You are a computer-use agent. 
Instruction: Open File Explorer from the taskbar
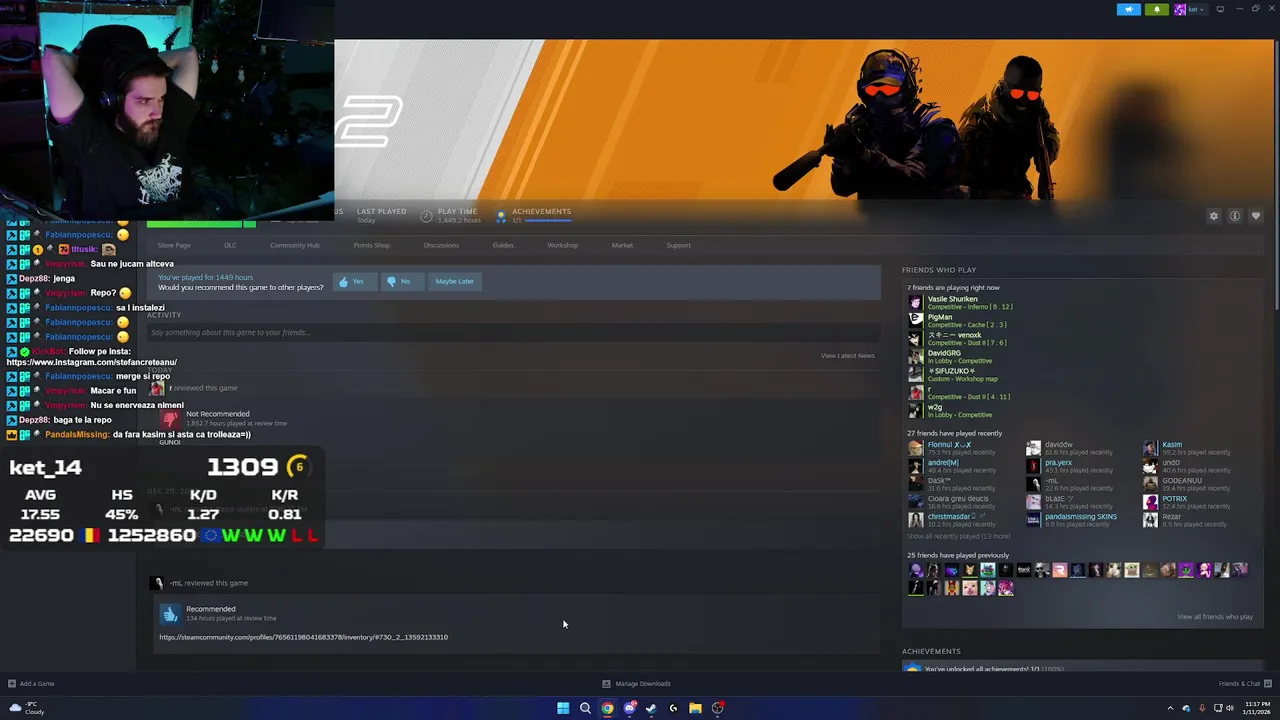[x=695, y=708]
